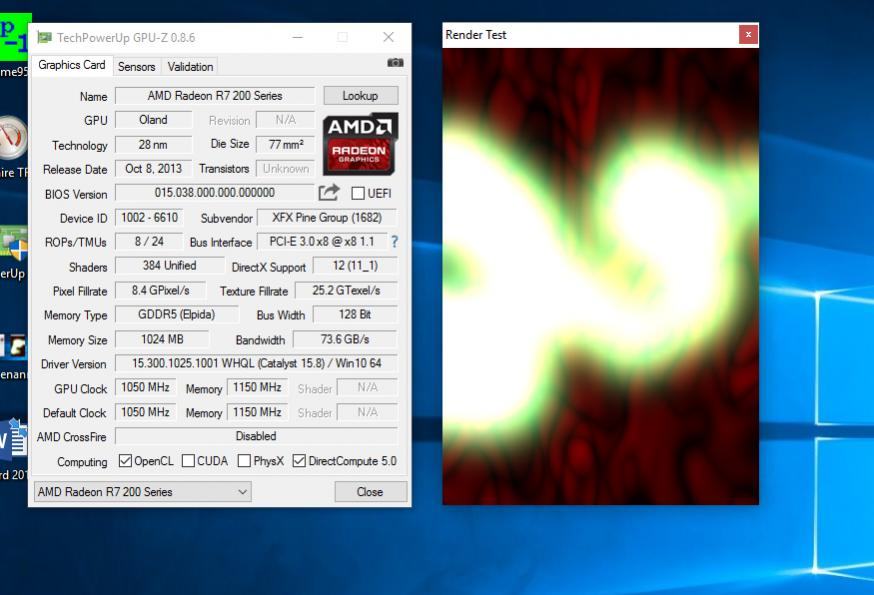Select the Graphics Card tab
This screenshot has width=874, height=595.
pos(72,65)
